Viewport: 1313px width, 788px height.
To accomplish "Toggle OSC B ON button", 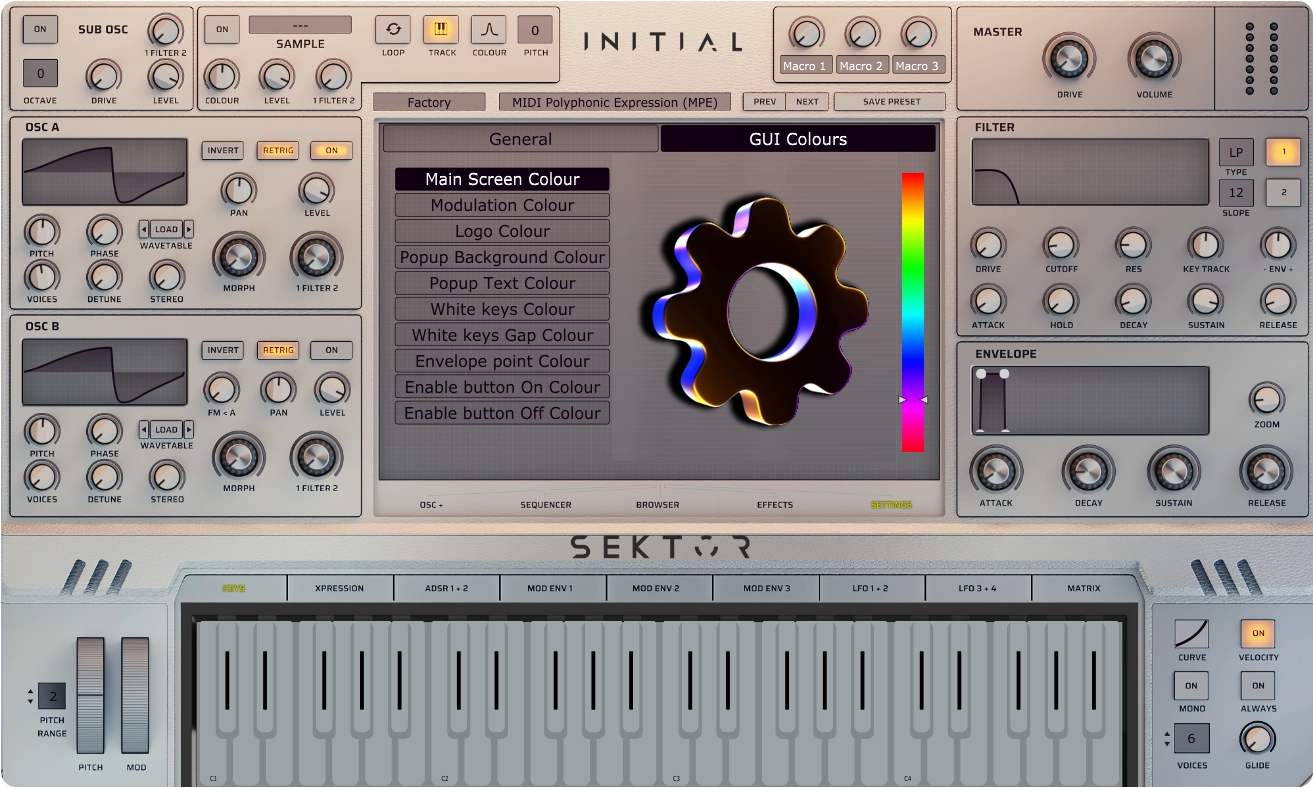I will (331, 350).
